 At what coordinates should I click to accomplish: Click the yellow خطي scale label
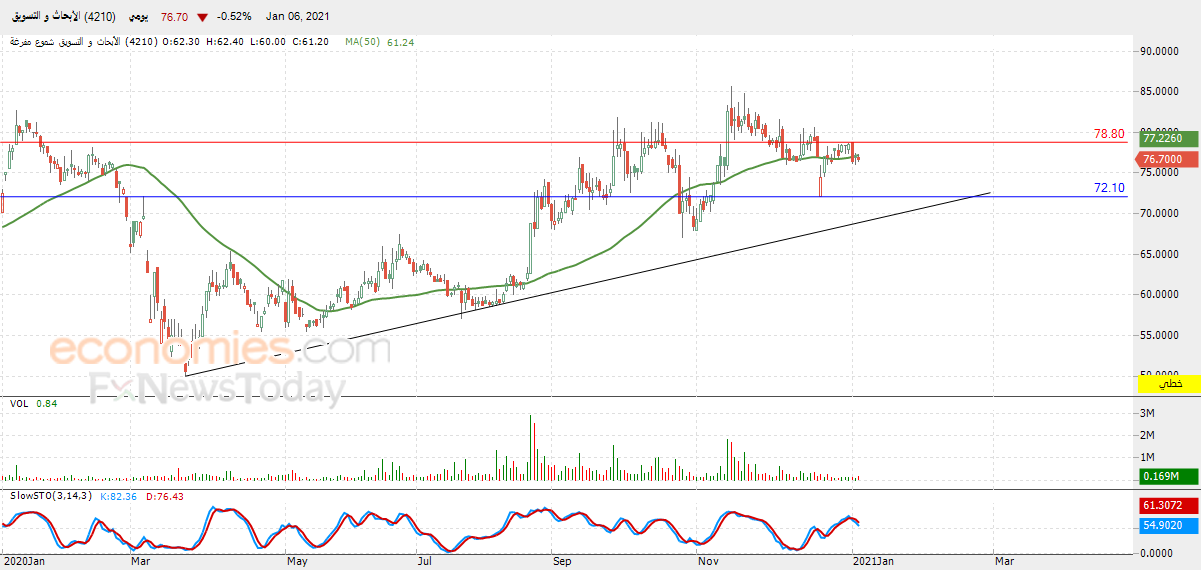1168,384
